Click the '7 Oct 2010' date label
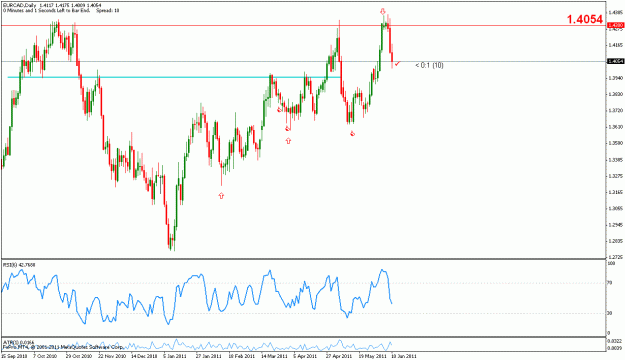The width and height of the screenshot is (625, 360). (x=45, y=356)
